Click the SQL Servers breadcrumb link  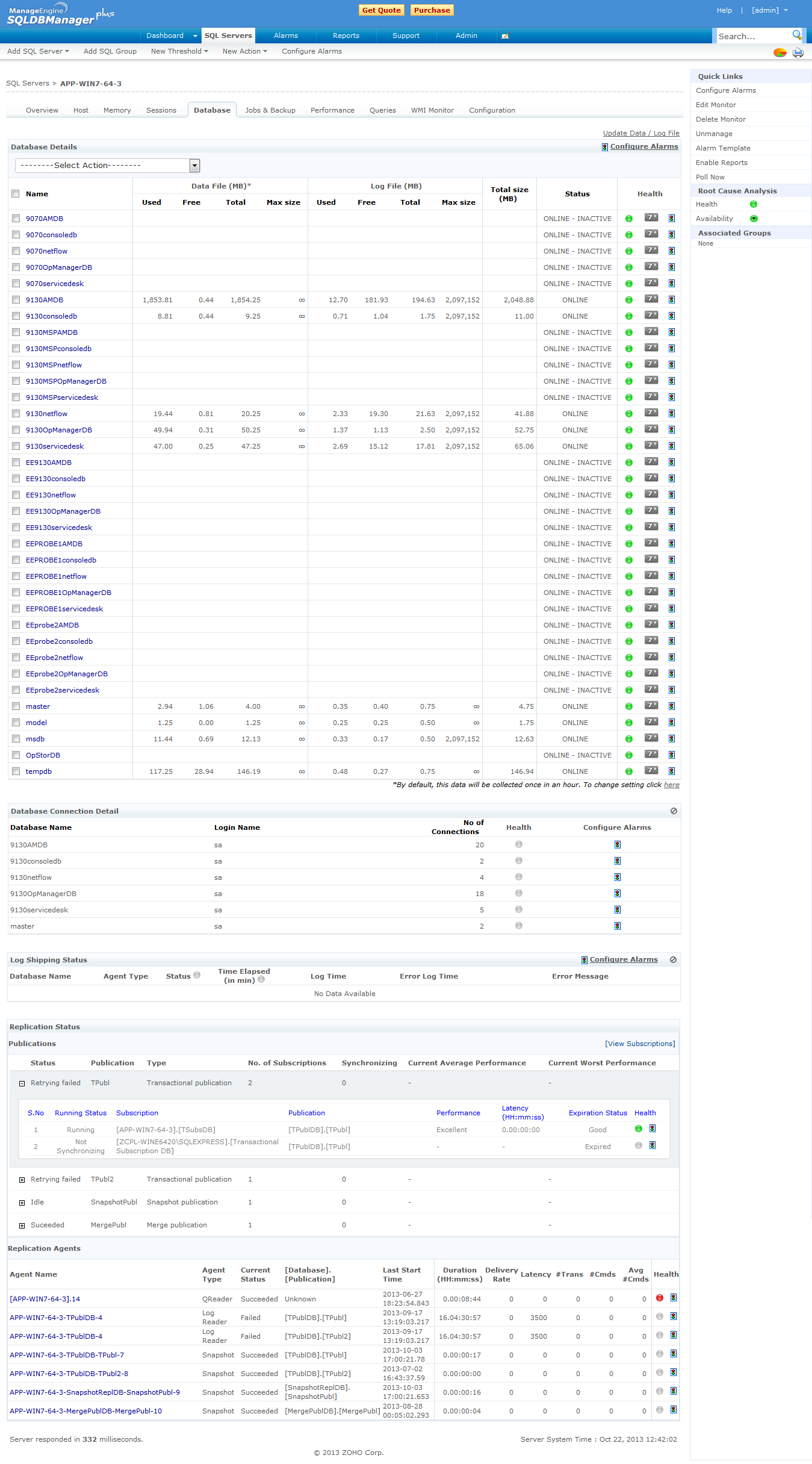click(x=28, y=83)
